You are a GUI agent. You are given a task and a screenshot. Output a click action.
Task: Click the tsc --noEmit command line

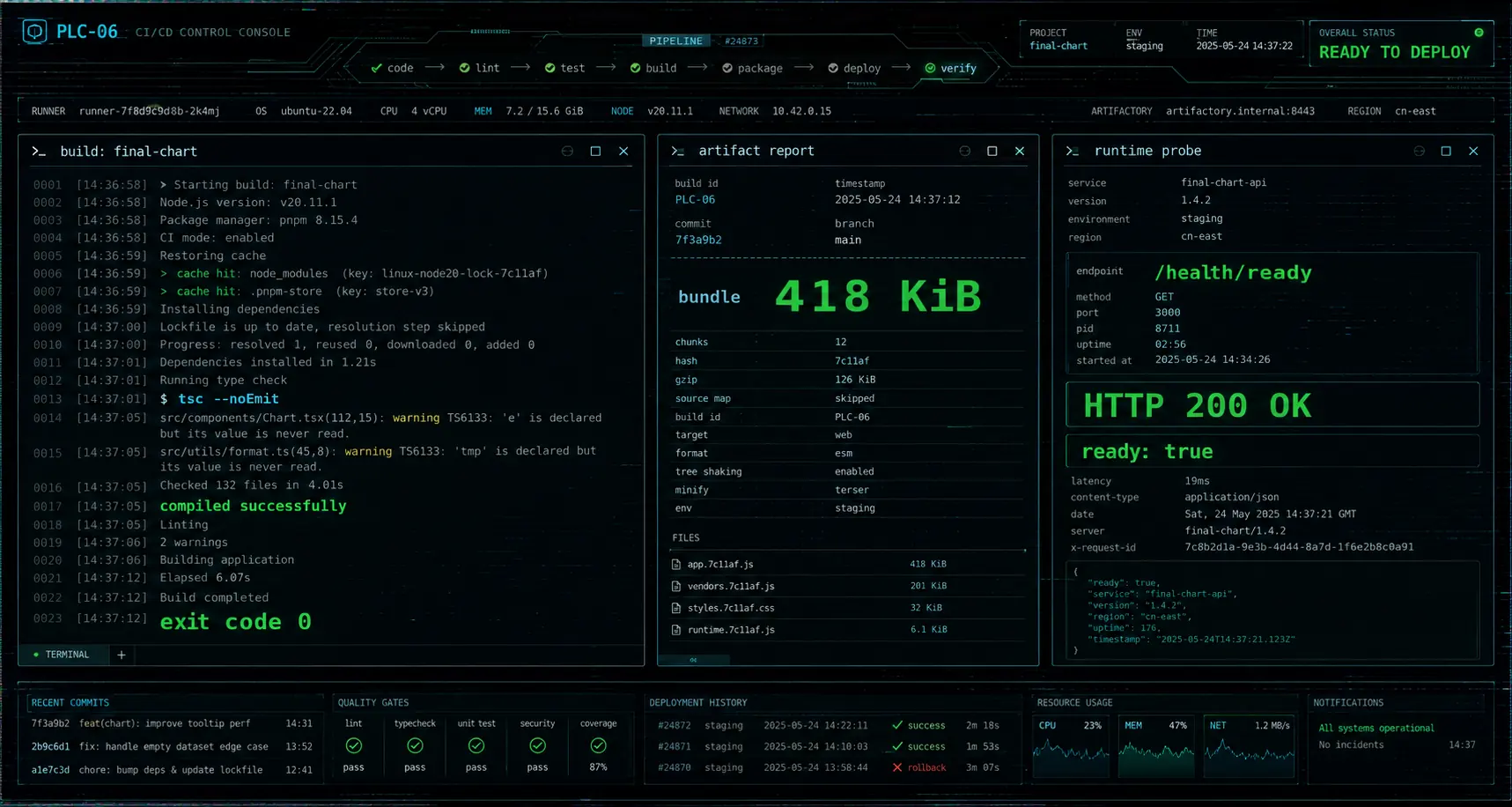(219, 399)
